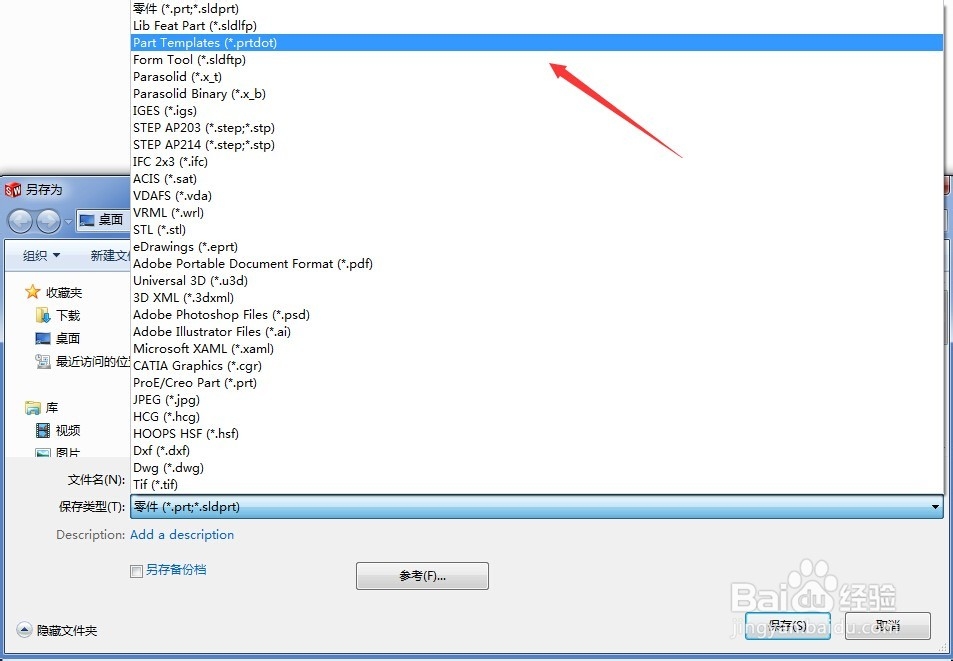Select ACIS (*.sat) file type
Image resolution: width=953 pixels, height=661 pixels.
click(x=537, y=179)
